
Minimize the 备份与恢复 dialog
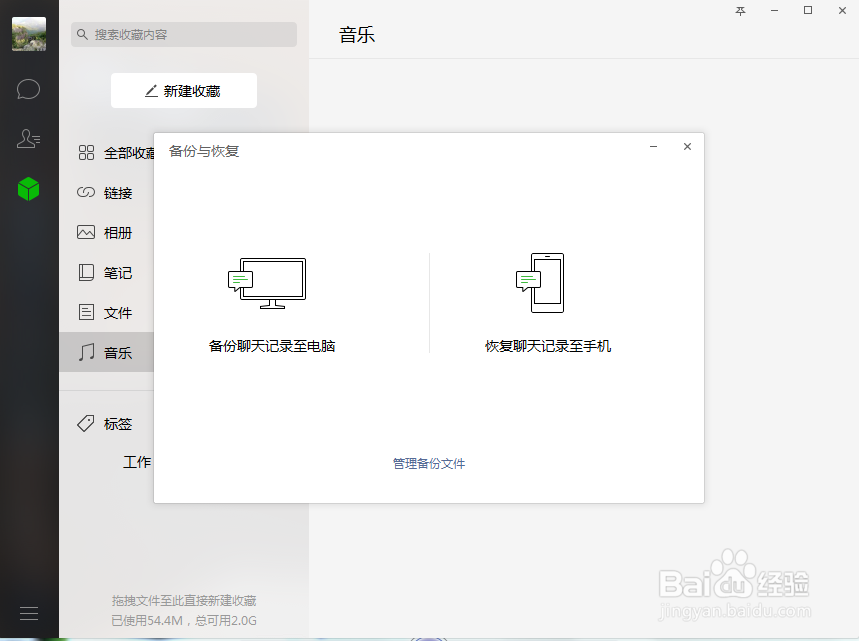653,146
